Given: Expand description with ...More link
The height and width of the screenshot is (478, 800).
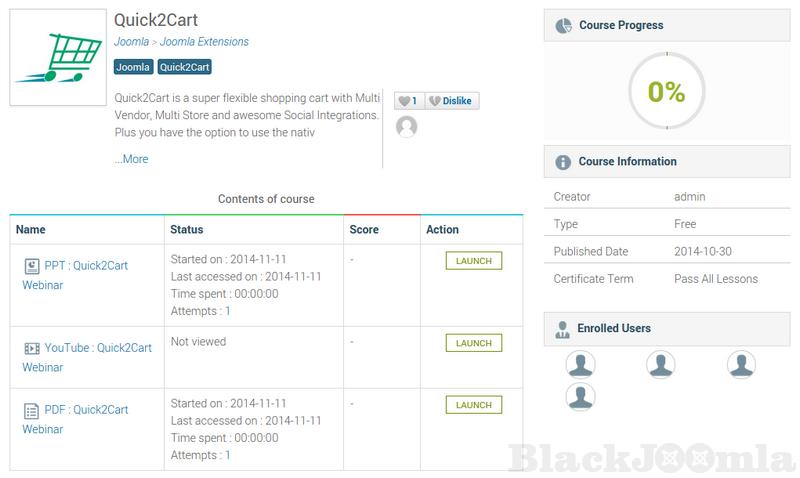Looking at the screenshot, I should [x=131, y=159].
